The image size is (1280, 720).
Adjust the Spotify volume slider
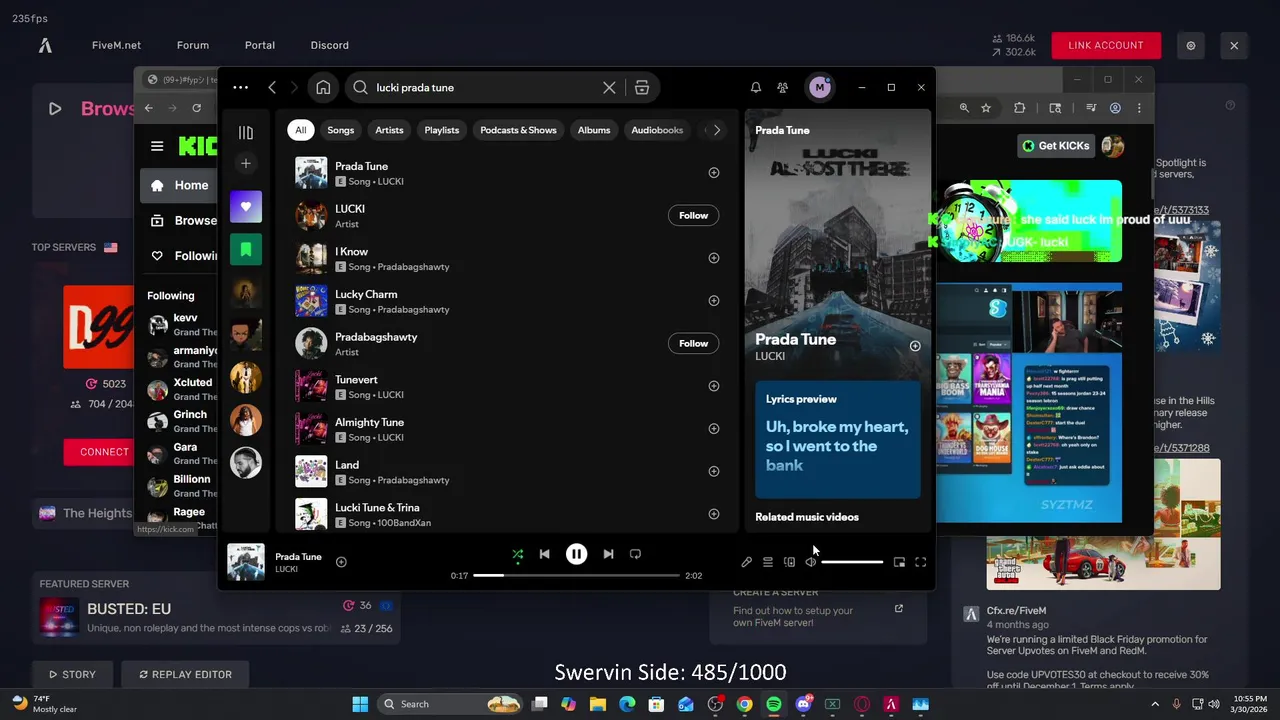[x=852, y=562]
